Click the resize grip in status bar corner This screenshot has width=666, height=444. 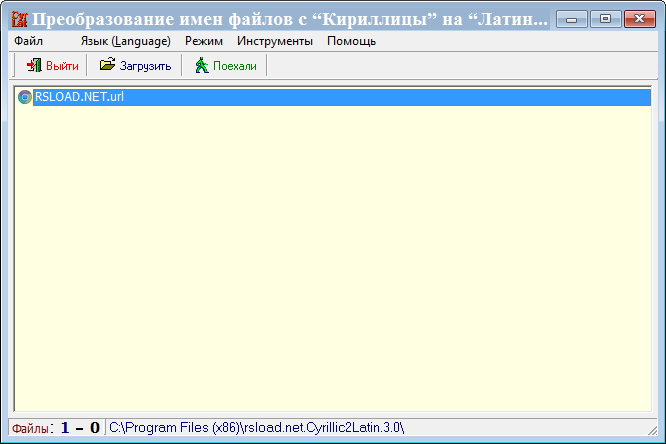coord(653,430)
